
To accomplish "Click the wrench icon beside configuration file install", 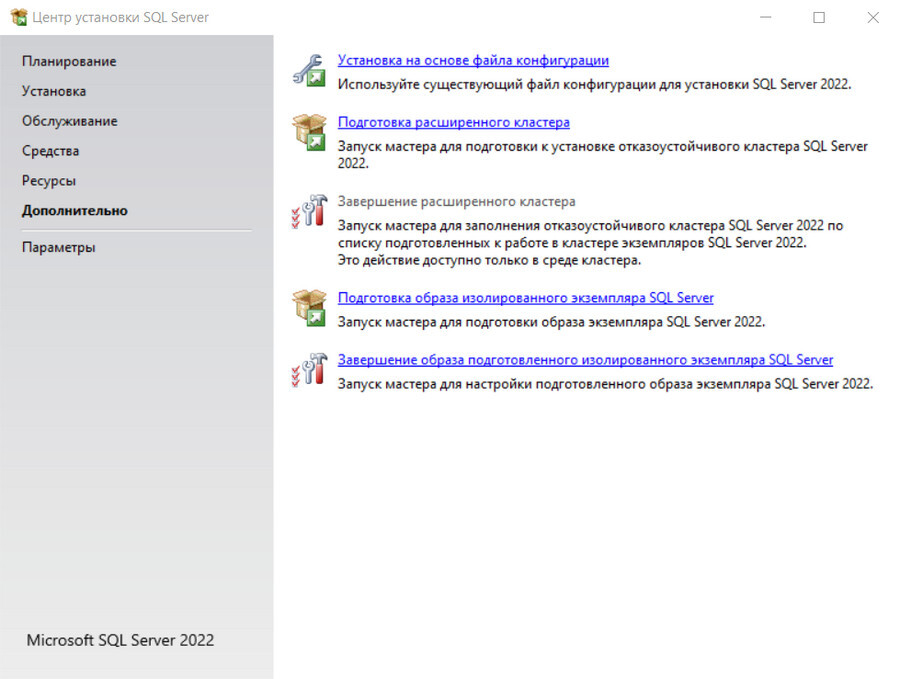I will [309, 71].
